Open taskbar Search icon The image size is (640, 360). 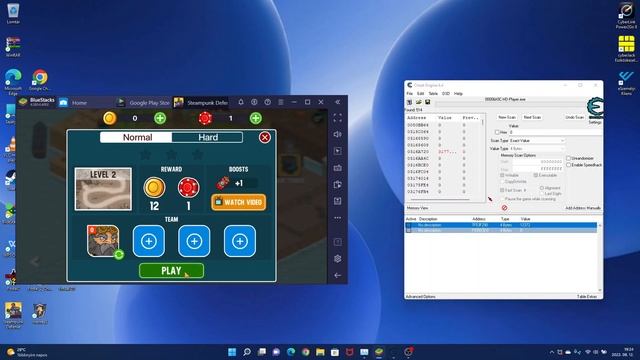tap(247, 352)
